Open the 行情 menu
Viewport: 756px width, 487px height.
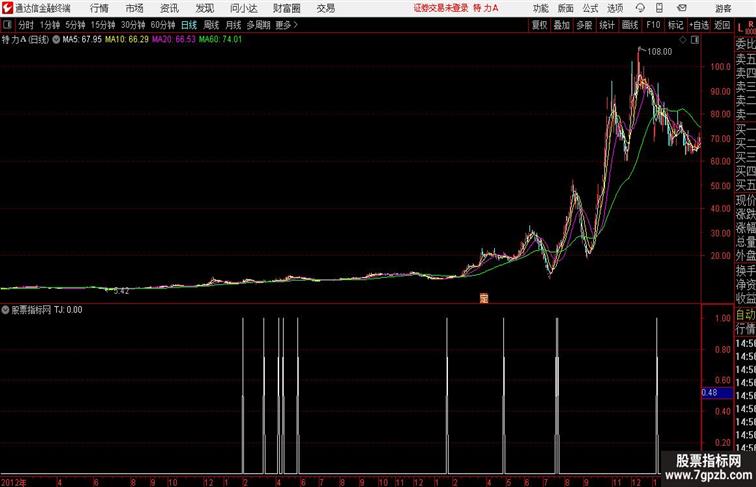(99, 8)
